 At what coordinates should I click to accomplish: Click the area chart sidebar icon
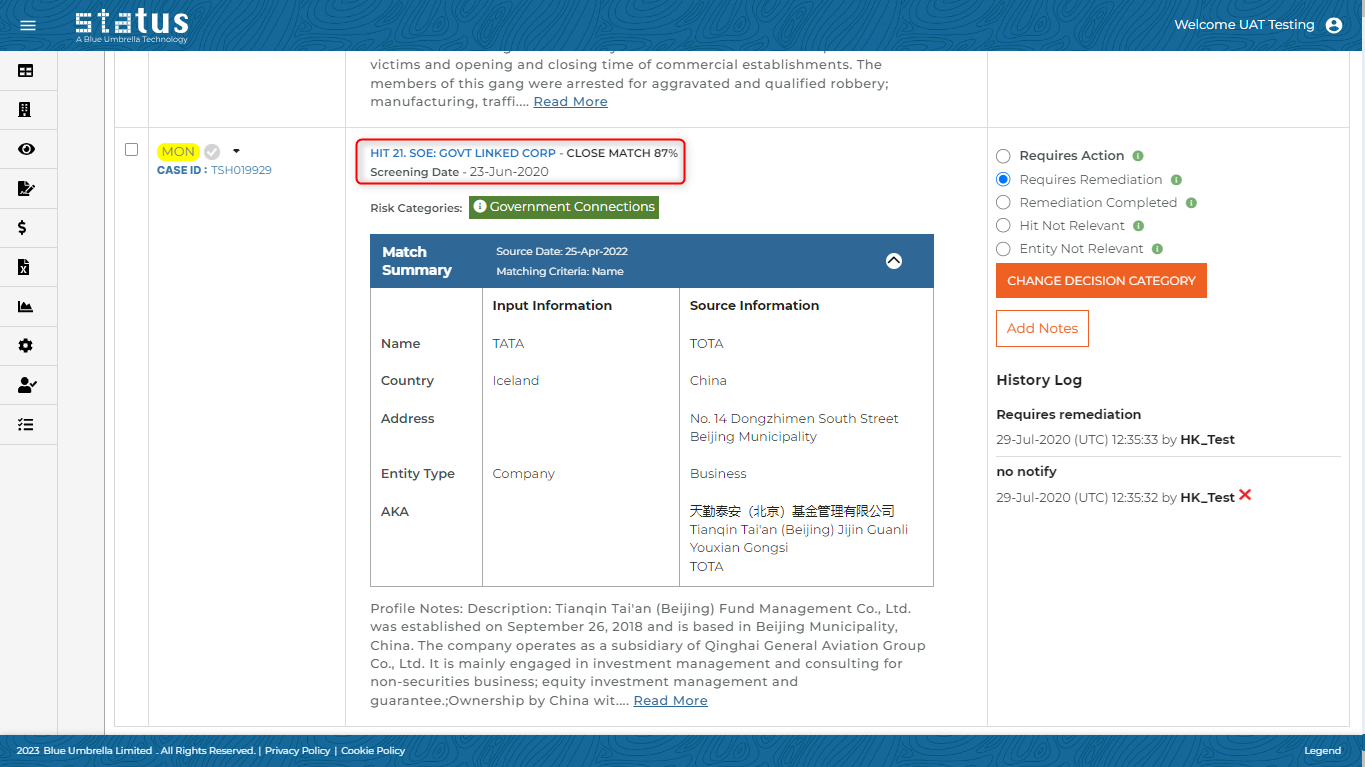point(26,307)
